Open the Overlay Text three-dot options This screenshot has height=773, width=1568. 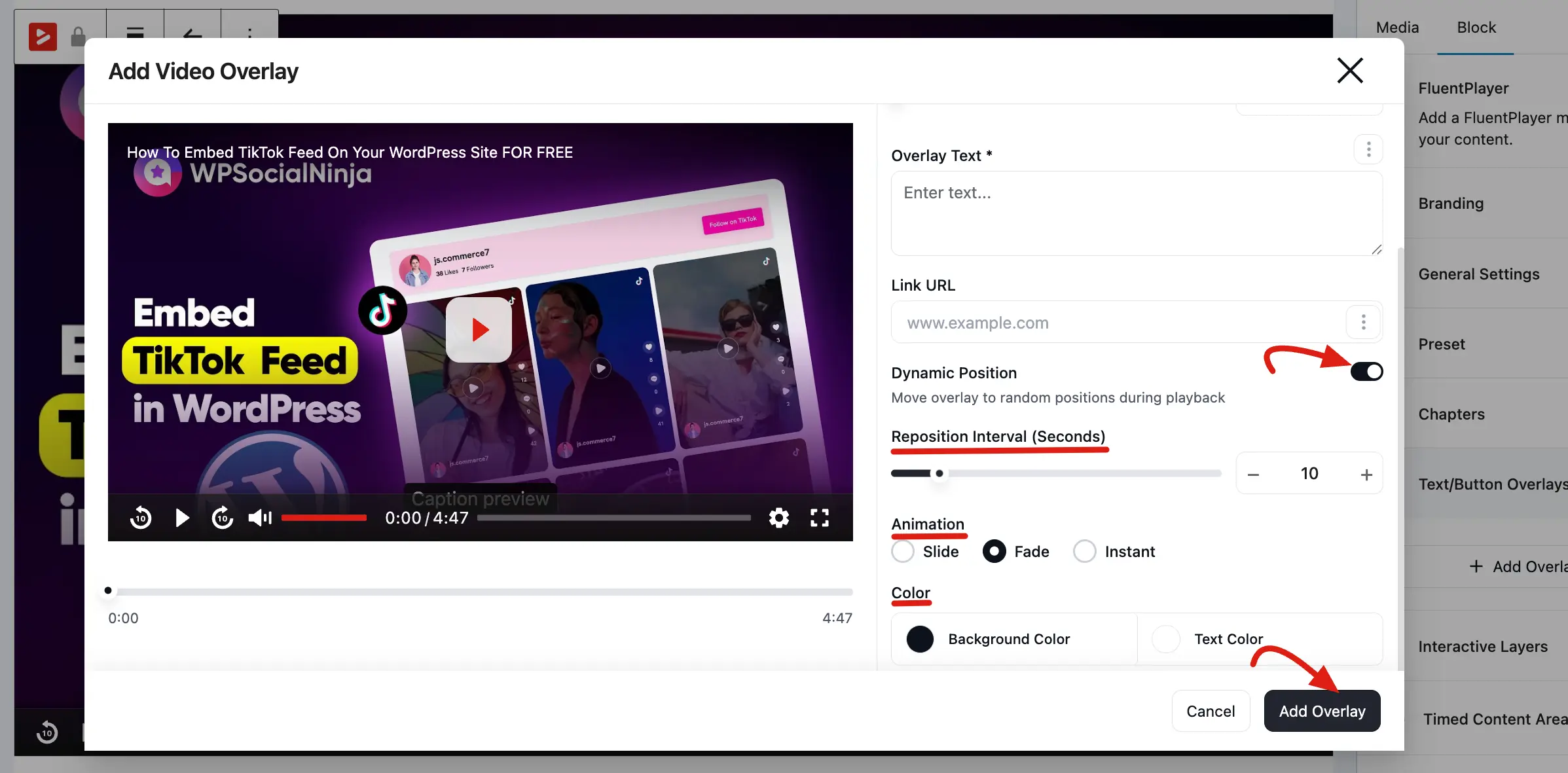pyautogui.click(x=1368, y=149)
